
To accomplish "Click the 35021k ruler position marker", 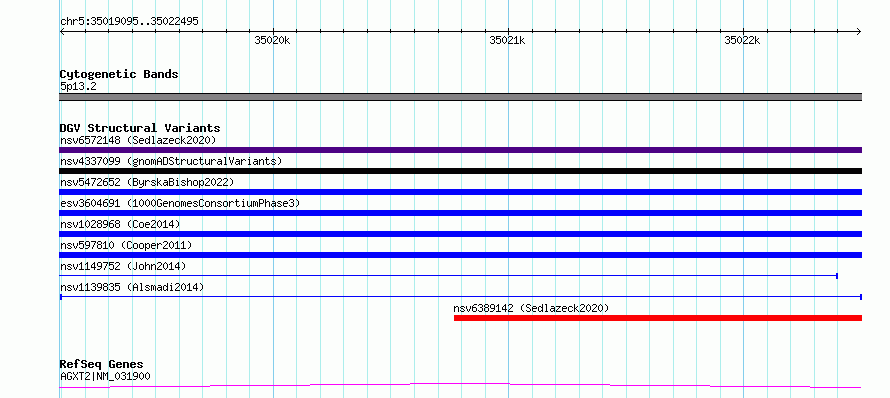I will [507, 40].
